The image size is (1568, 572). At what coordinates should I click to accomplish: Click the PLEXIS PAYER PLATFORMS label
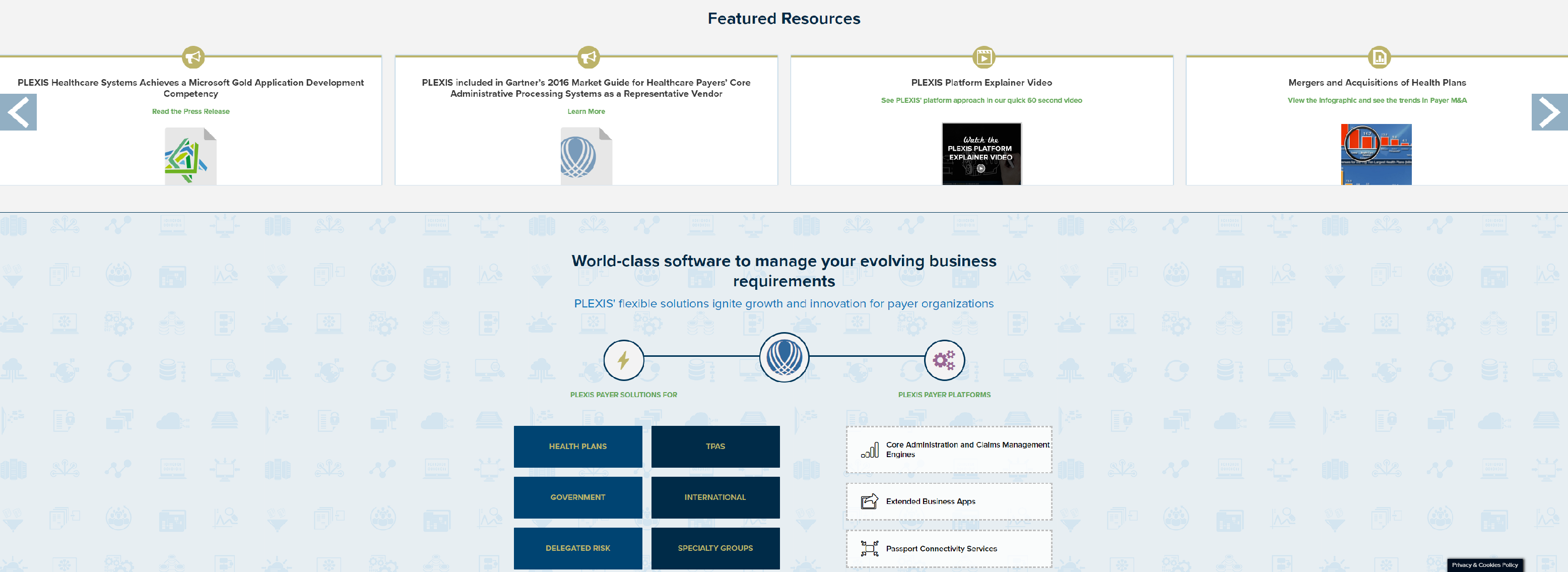click(944, 395)
